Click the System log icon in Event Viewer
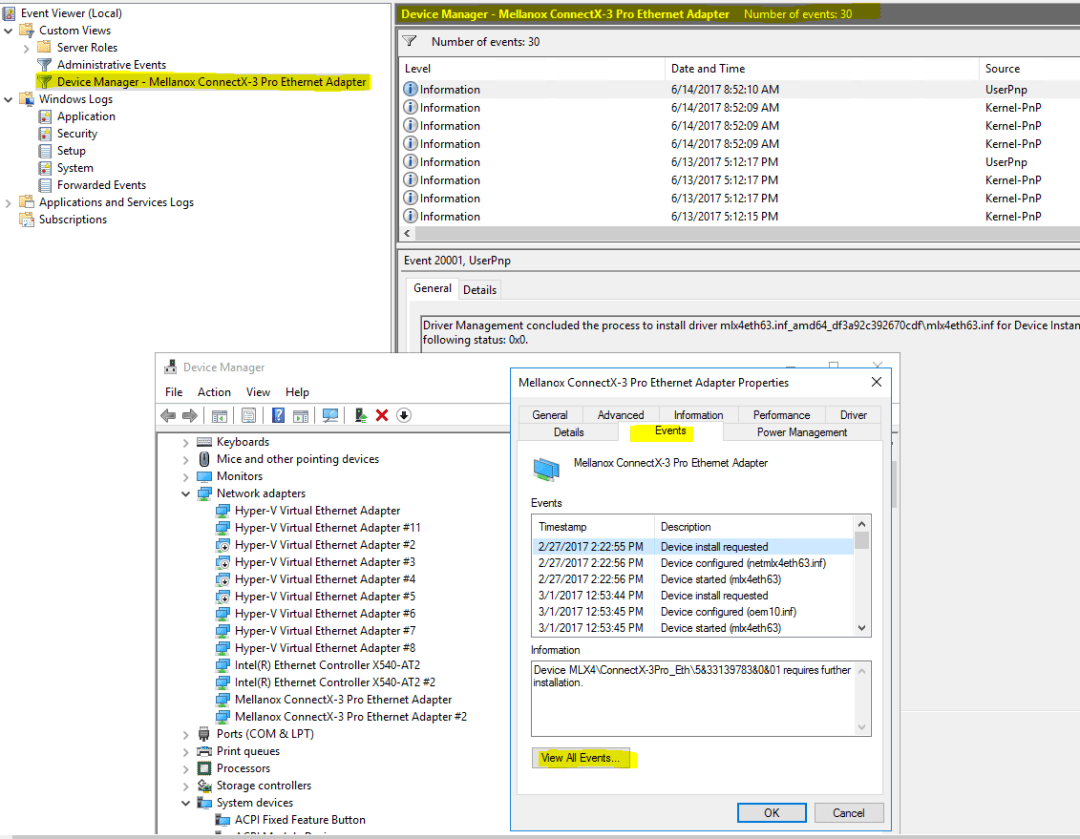The height and width of the screenshot is (839, 1080). pyautogui.click(x=45, y=168)
